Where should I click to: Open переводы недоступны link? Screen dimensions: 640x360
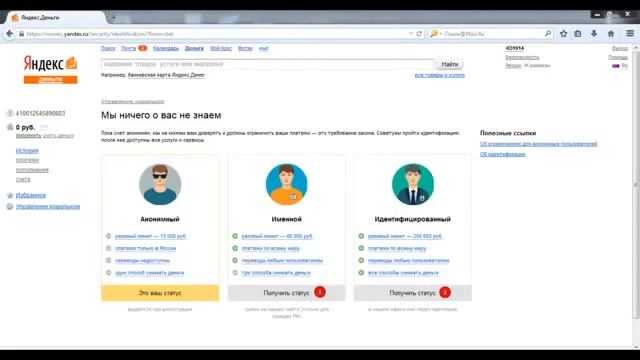pyautogui.click(x=142, y=260)
